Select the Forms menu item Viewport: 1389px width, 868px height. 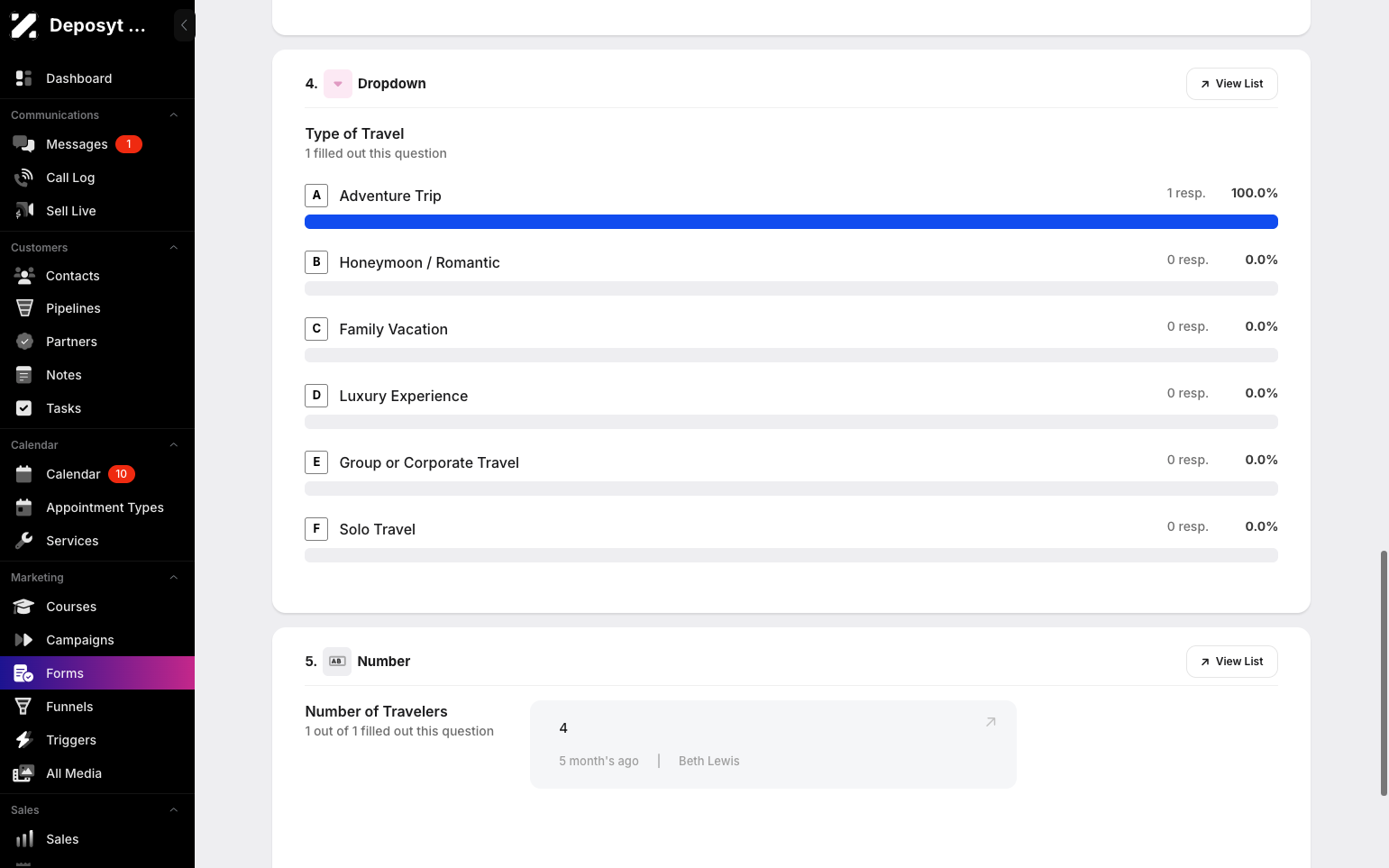click(97, 673)
